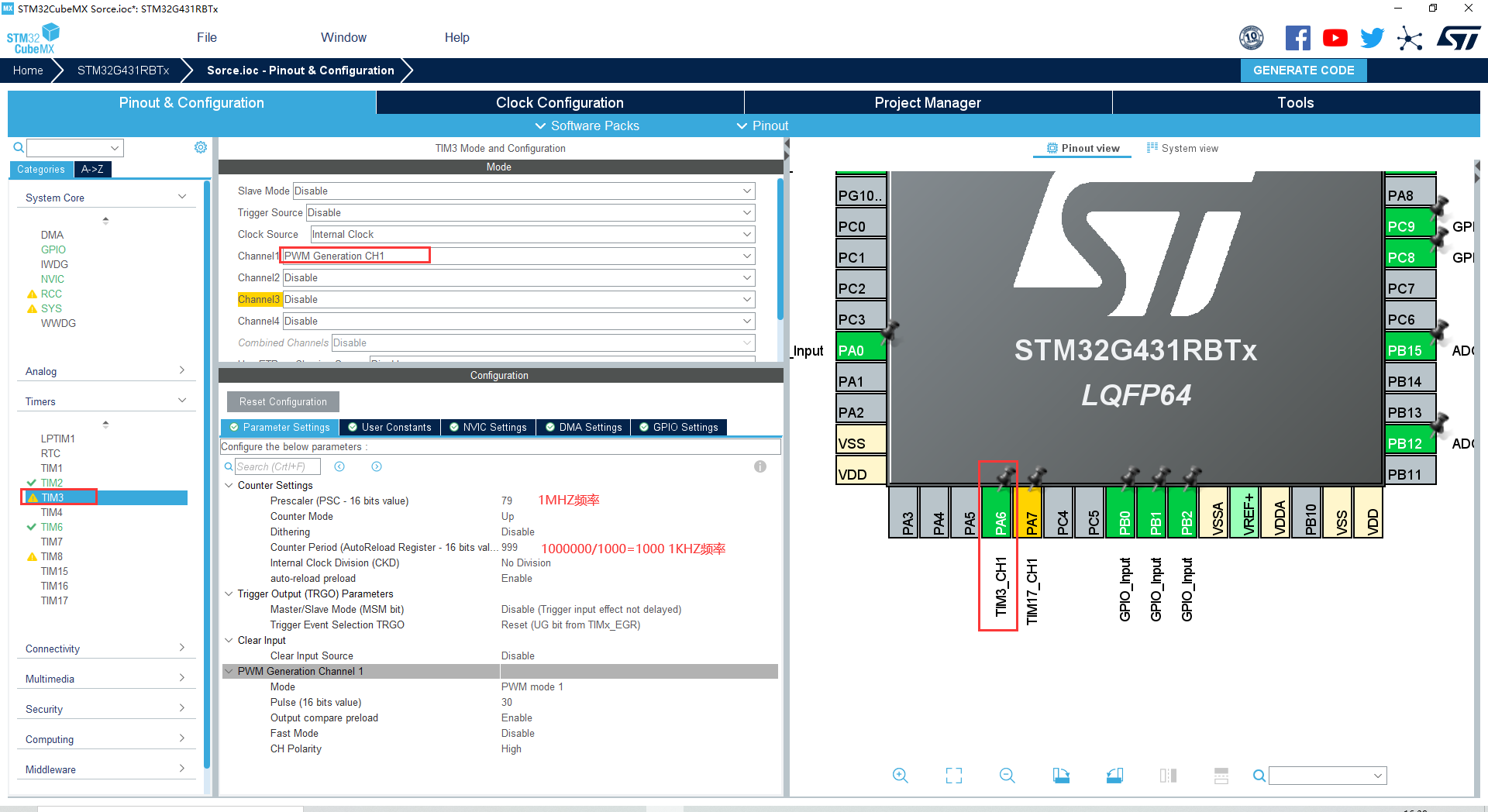1488x812 pixels.
Task: Rotate the chip counter-clockwise
Action: (1114, 776)
